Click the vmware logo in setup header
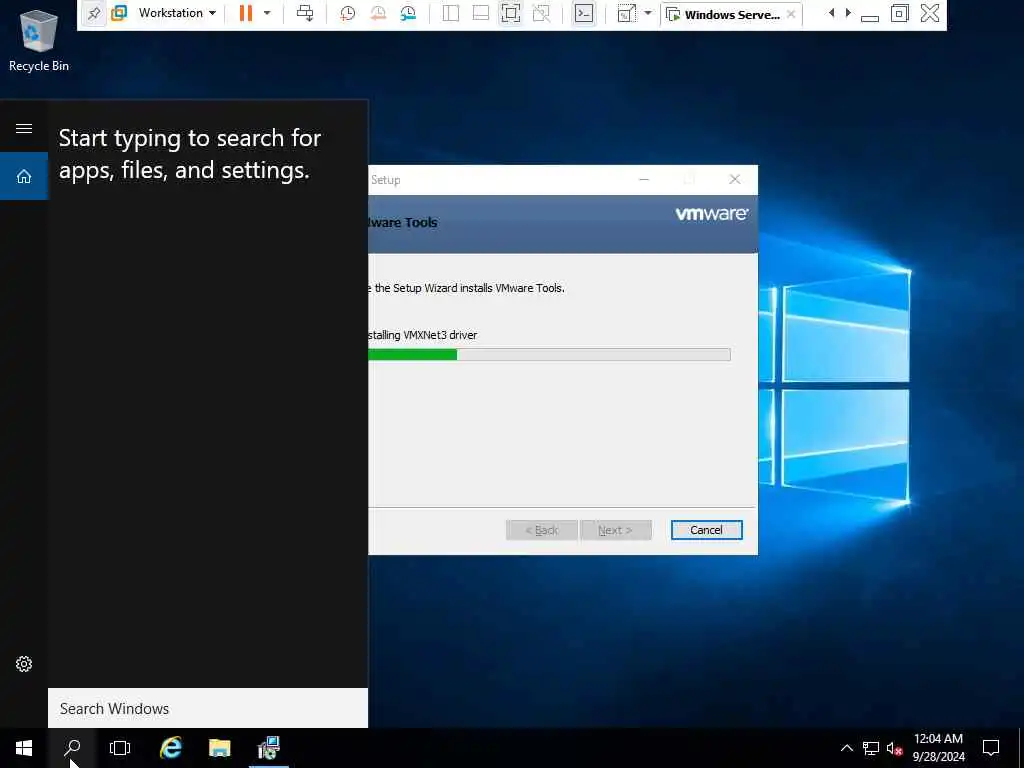Viewport: 1024px width, 768px height. 712,214
